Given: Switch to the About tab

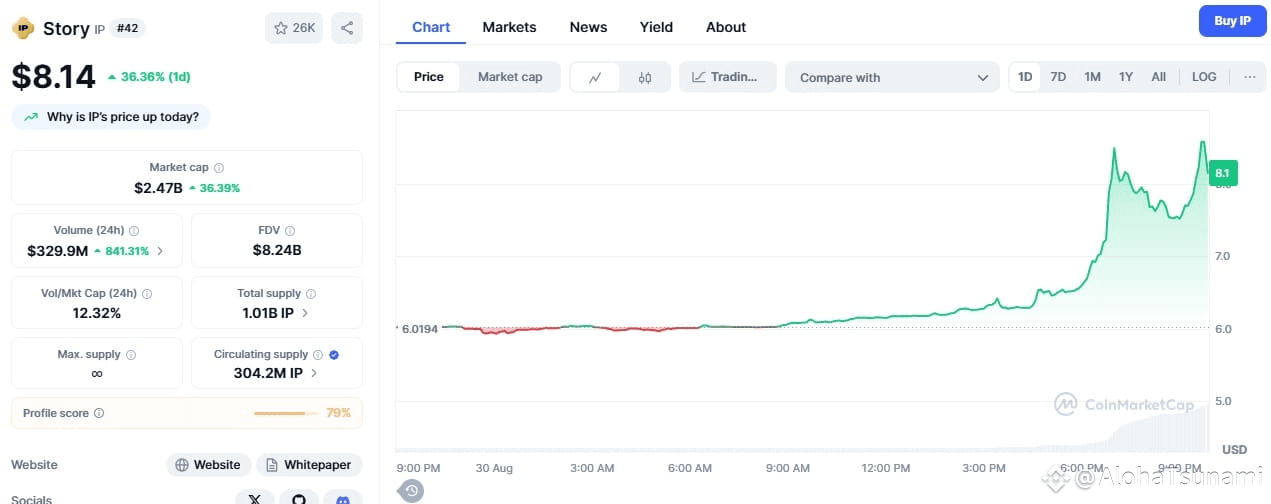Looking at the screenshot, I should point(726,27).
